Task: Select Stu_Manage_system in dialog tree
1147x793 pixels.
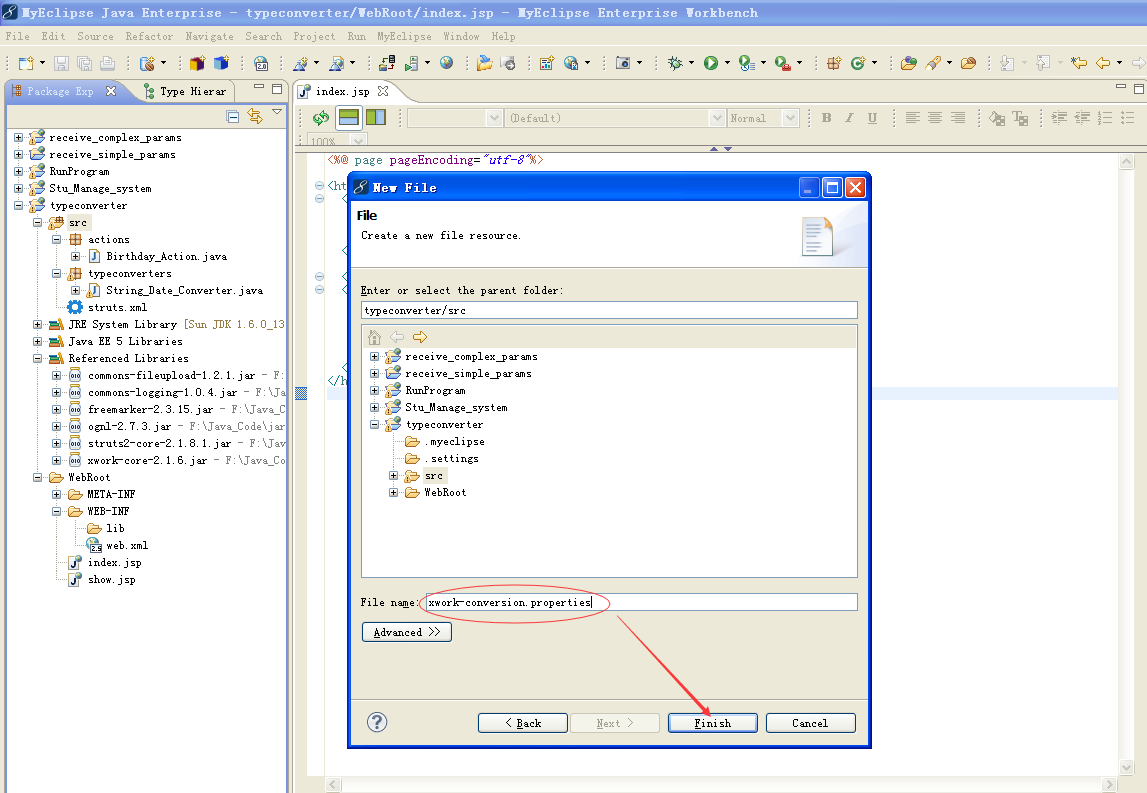Action: tap(456, 407)
